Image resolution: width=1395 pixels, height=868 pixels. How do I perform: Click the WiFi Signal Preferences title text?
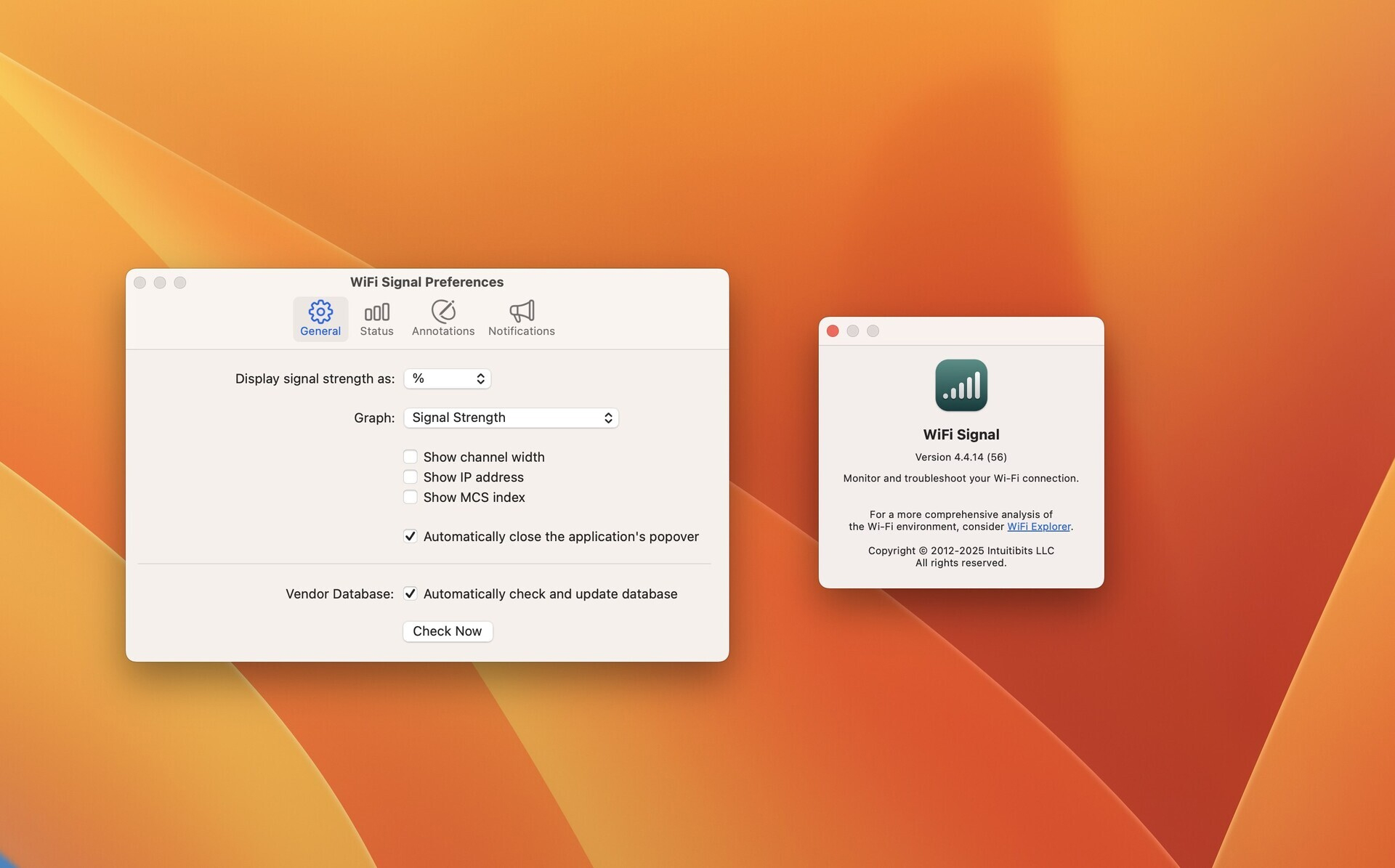(426, 282)
